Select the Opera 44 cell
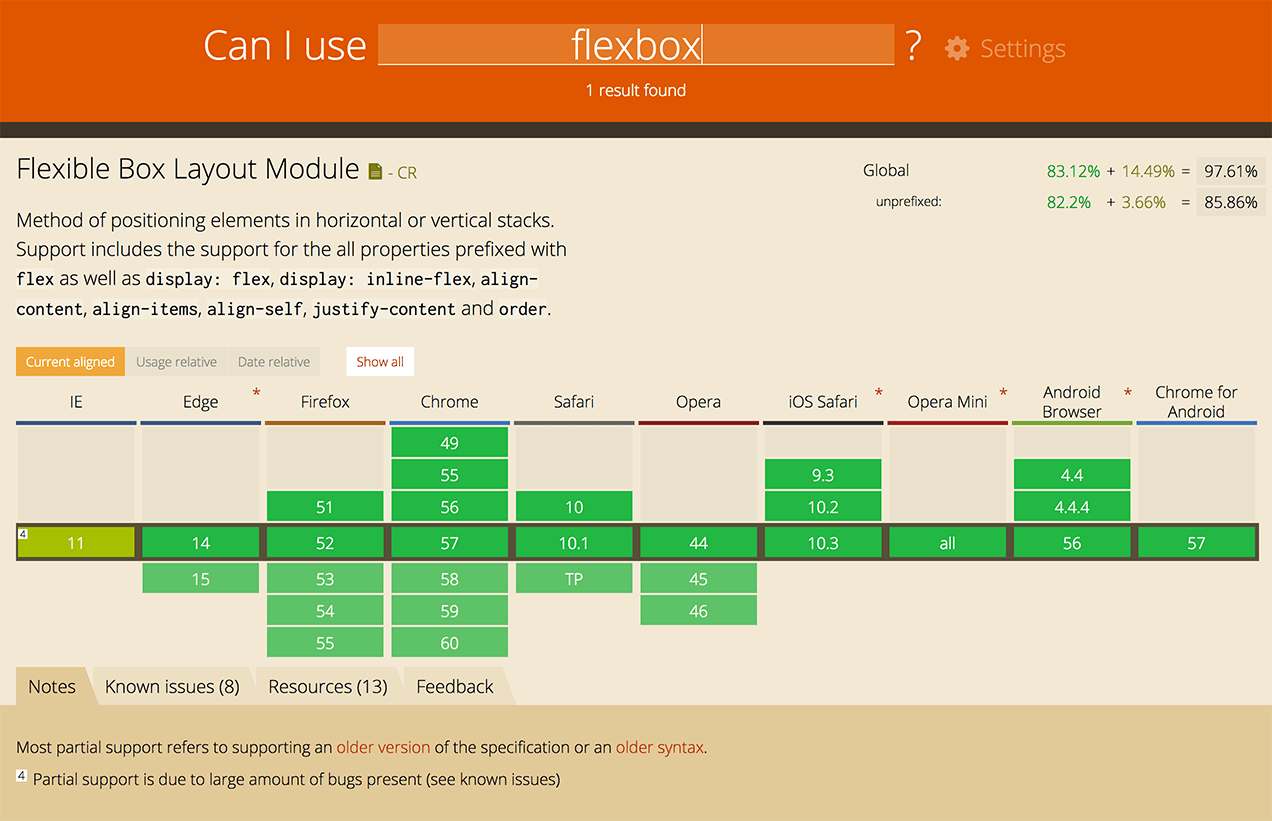The height and width of the screenshot is (821, 1272). pyautogui.click(x=699, y=543)
